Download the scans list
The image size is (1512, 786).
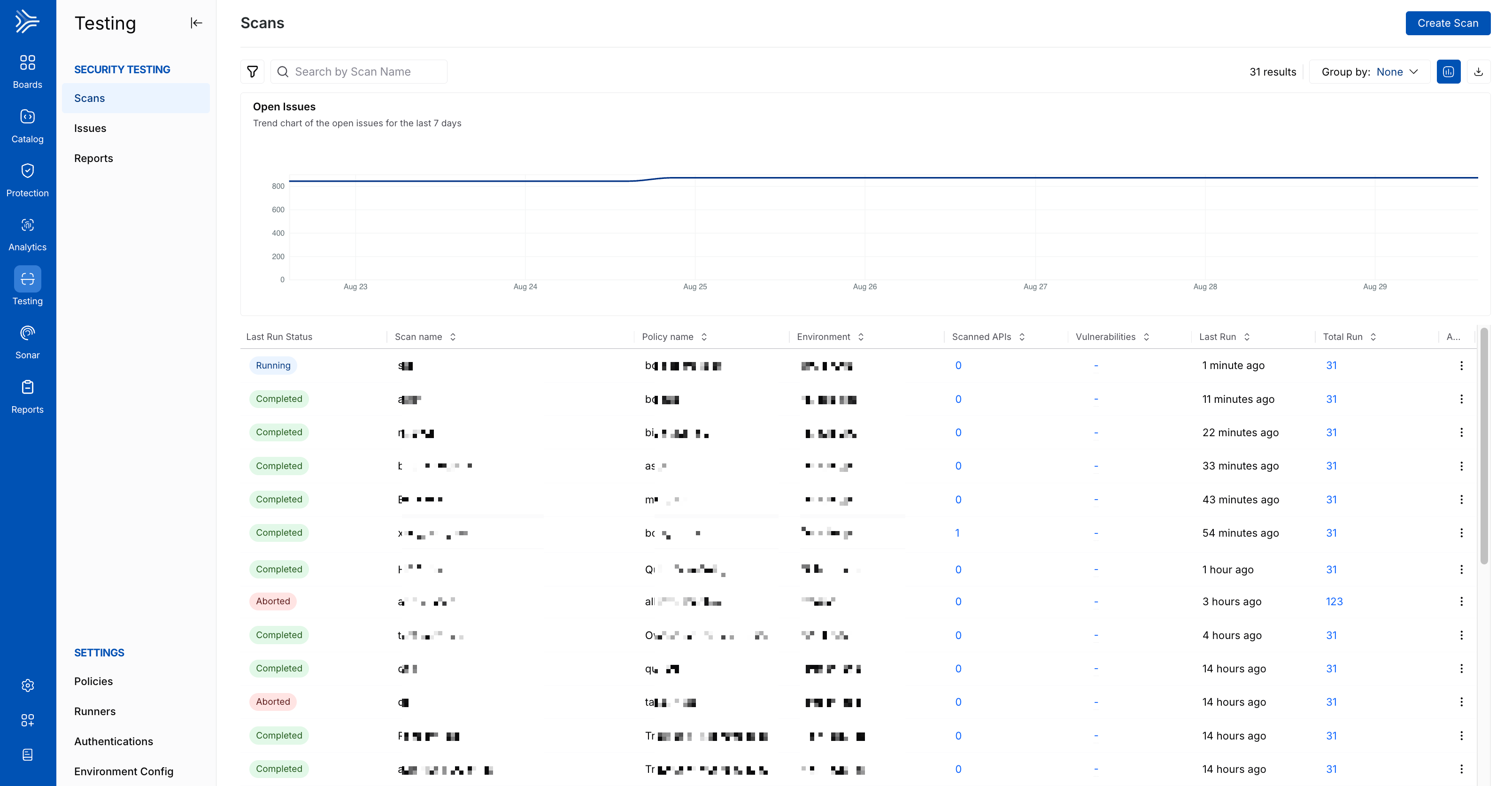[1478, 72]
